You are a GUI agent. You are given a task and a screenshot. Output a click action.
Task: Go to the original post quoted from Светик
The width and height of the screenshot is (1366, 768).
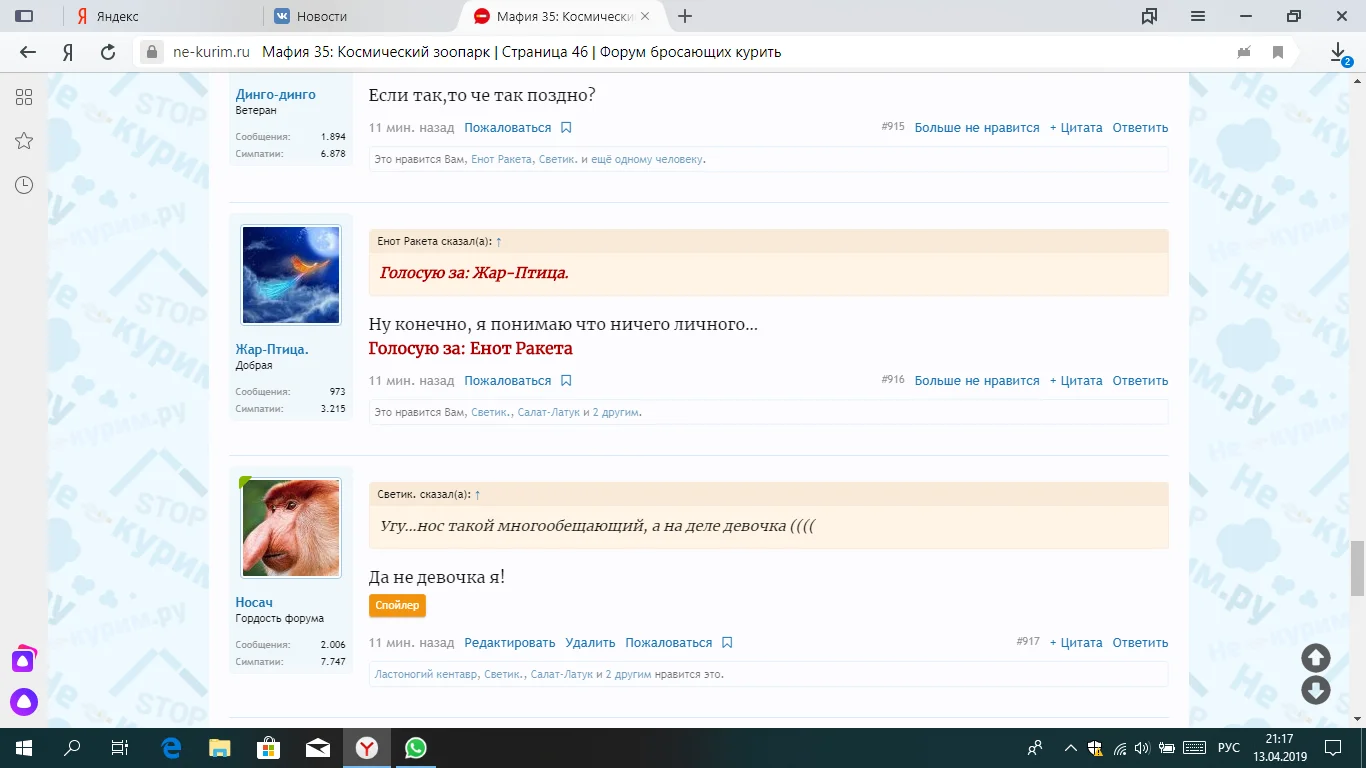point(477,495)
